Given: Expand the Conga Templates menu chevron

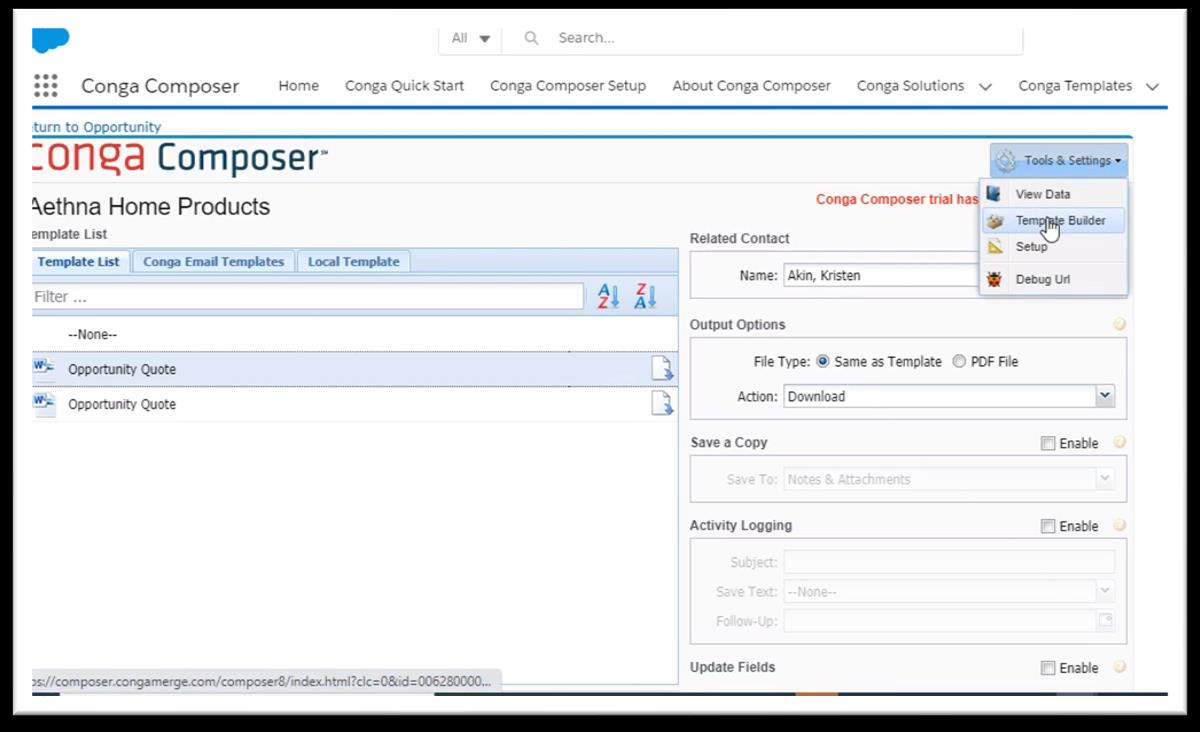Looking at the screenshot, I should coord(1152,87).
